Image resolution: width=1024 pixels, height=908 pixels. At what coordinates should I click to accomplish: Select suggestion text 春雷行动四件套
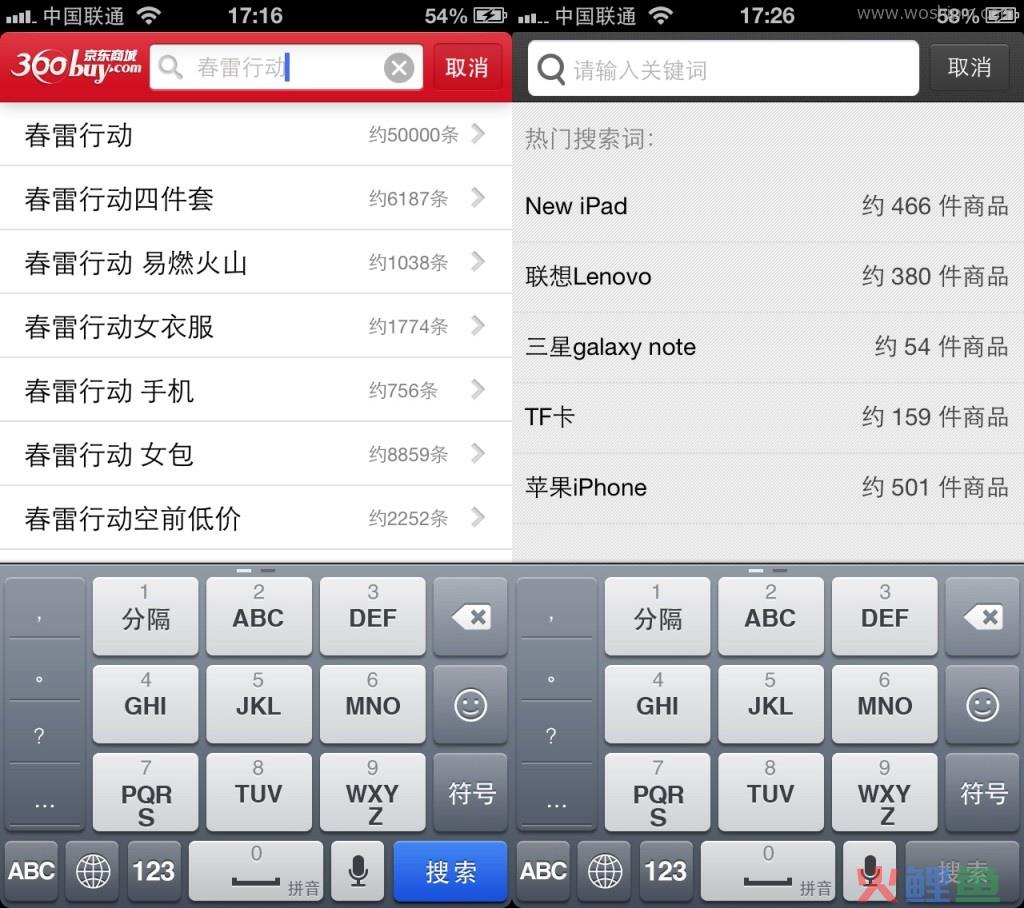(x=119, y=199)
